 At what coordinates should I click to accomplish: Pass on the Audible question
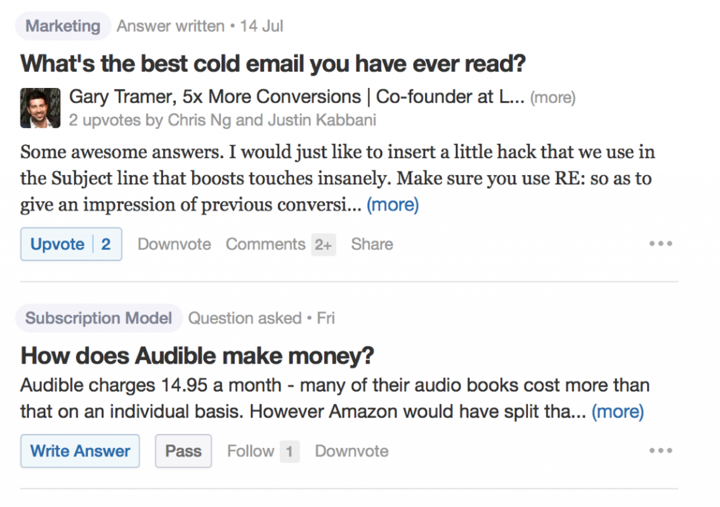pyautogui.click(x=183, y=451)
